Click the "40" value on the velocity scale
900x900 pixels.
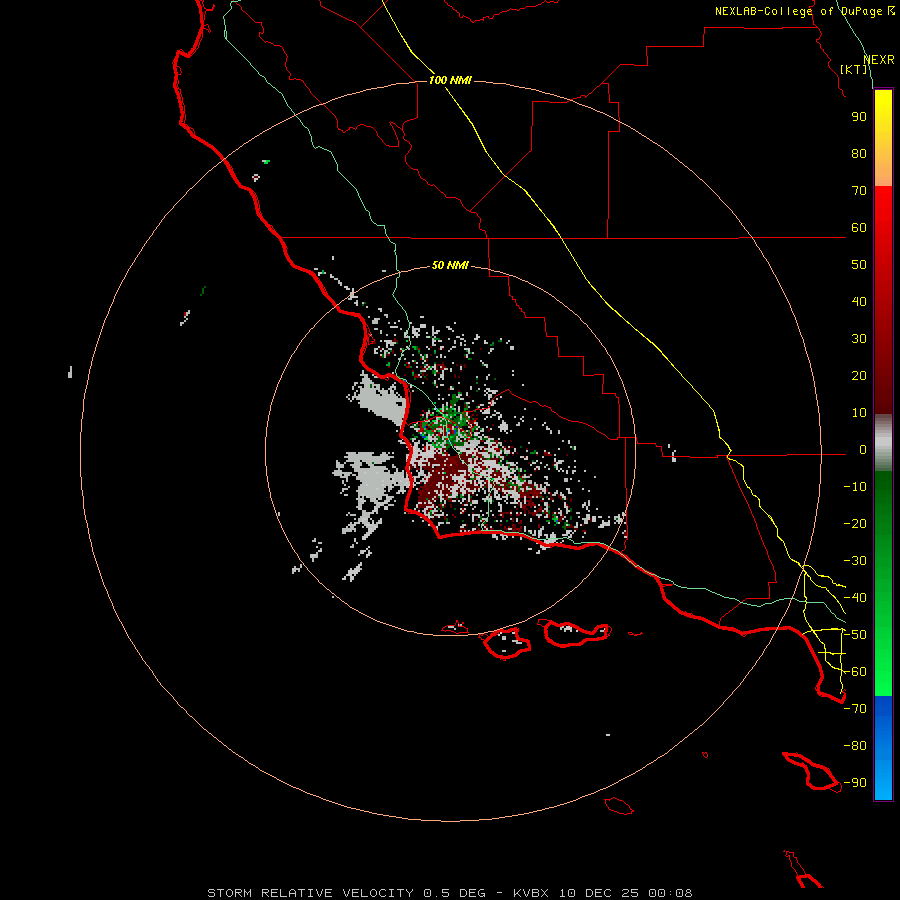pos(859,302)
